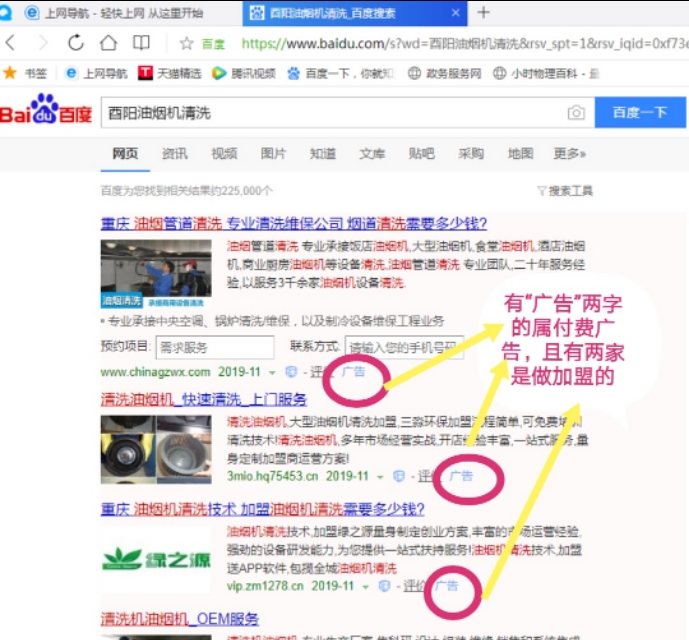Select the 网页 tab
This screenshot has height=640, width=689.
[125, 153]
